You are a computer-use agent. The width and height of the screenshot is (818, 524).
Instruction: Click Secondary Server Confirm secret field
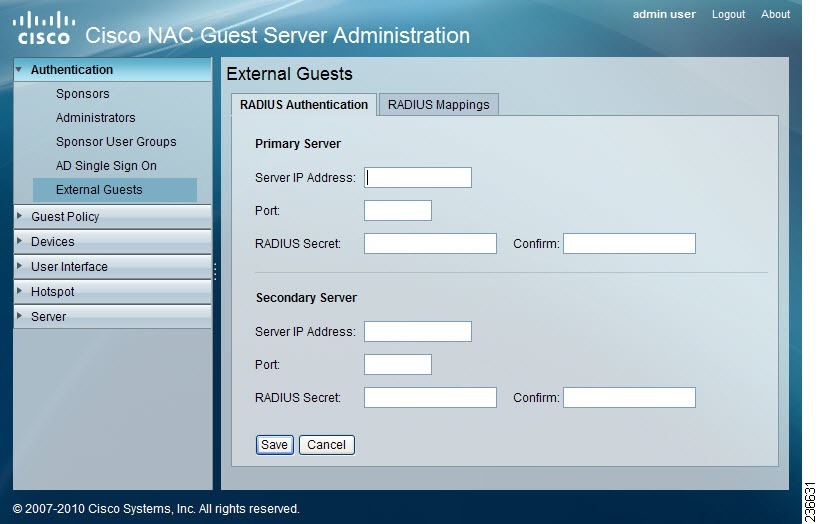(x=629, y=397)
